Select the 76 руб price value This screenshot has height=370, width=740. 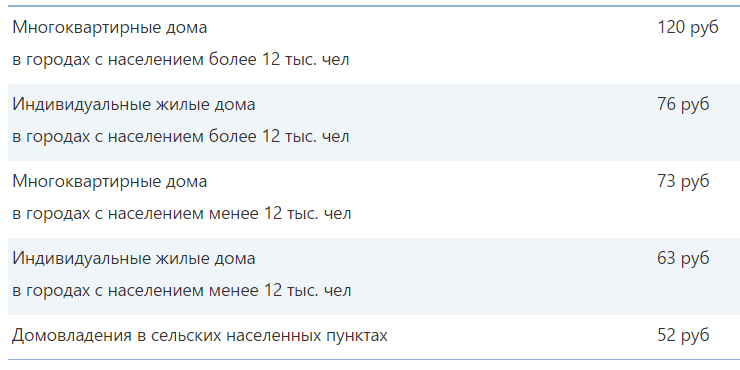click(x=683, y=104)
